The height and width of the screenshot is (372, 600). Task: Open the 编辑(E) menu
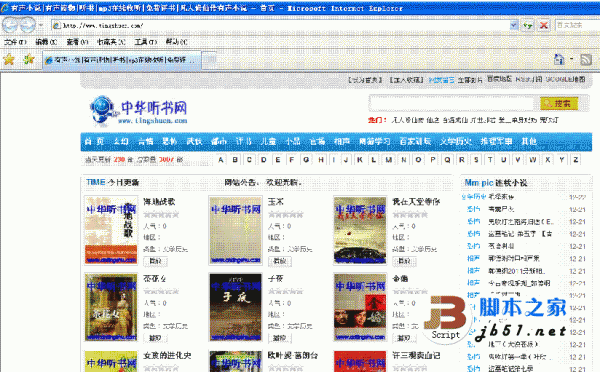[46, 42]
